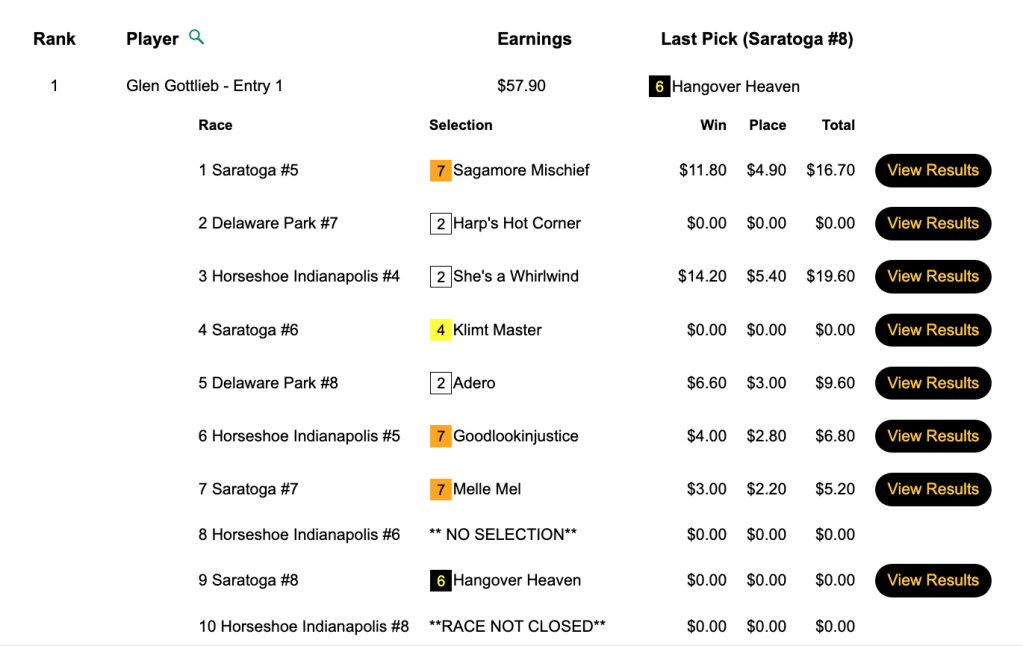Click the player search magnifier icon
1023x646 pixels.
click(197, 38)
